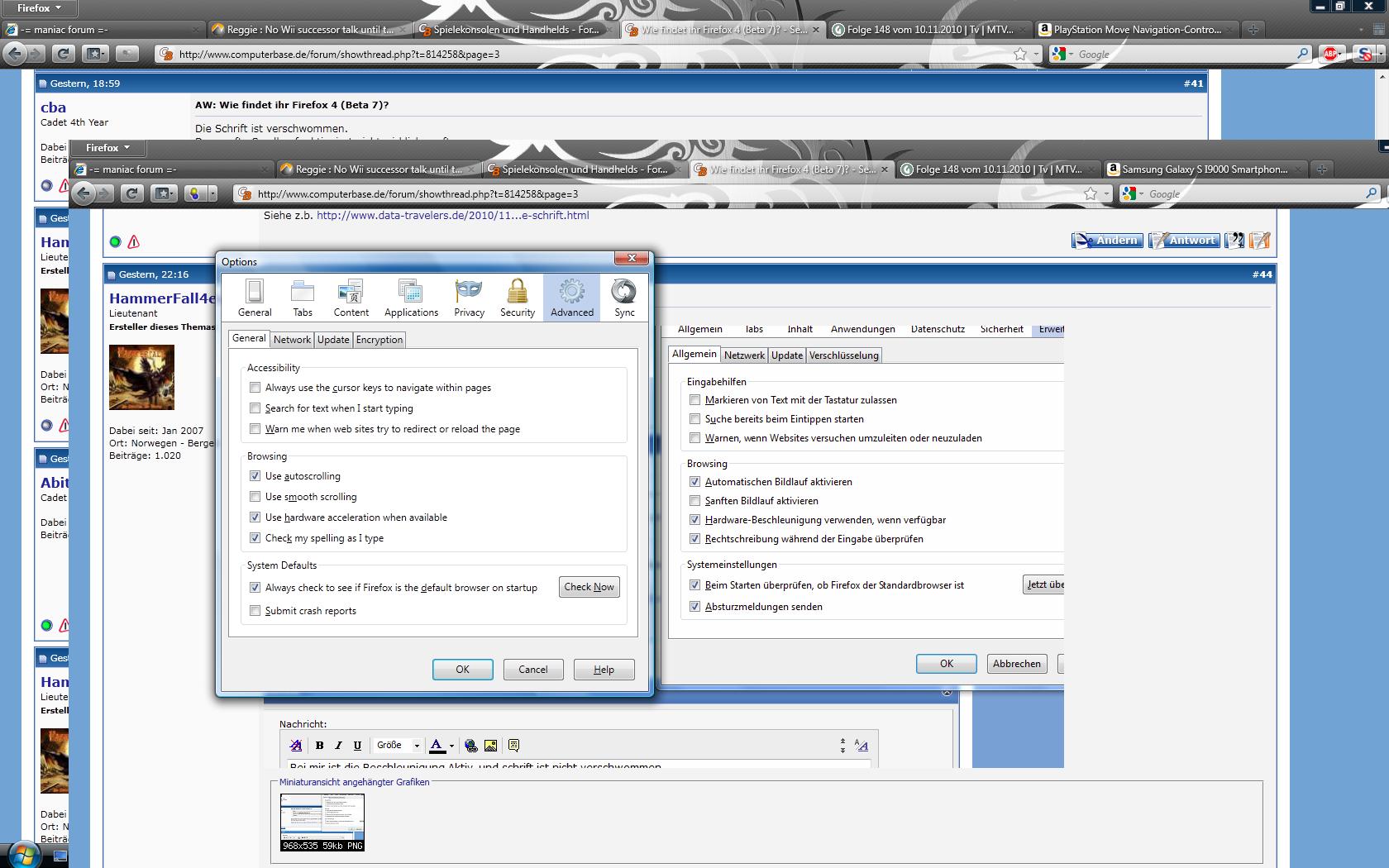Select the PlayStation Move browser tab
The height and width of the screenshot is (868, 1389).
(x=1137, y=30)
